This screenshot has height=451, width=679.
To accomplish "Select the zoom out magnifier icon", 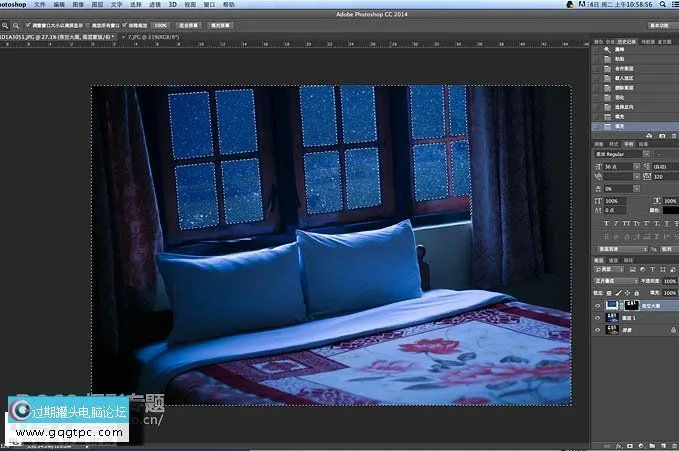I will (14, 22).
